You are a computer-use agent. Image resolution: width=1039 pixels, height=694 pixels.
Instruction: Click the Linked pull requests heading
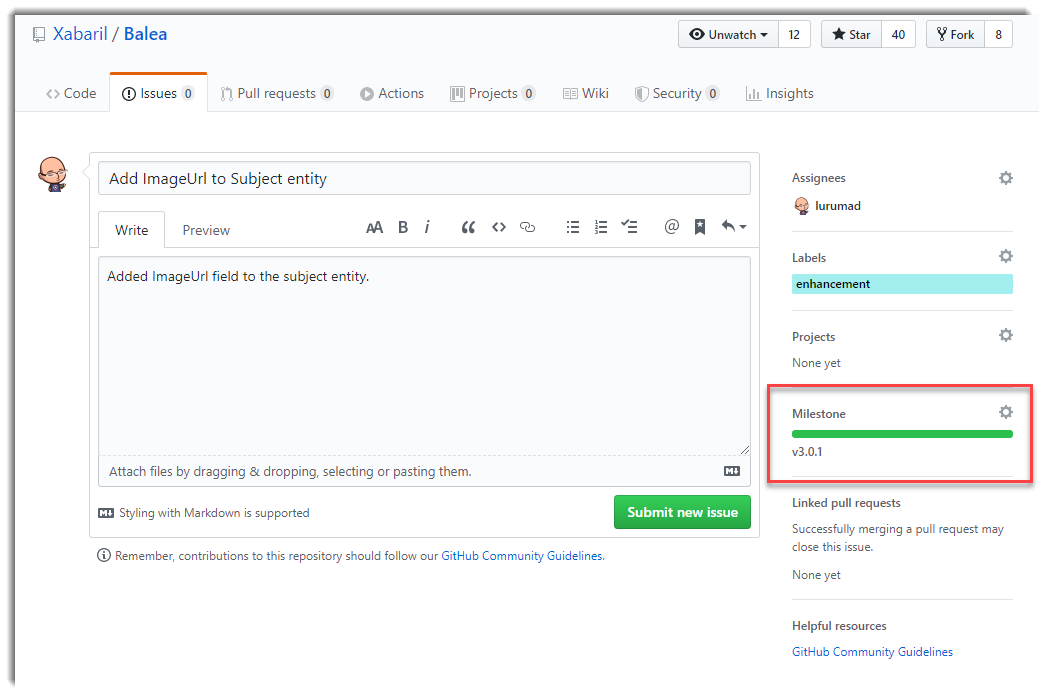click(846, 503)
